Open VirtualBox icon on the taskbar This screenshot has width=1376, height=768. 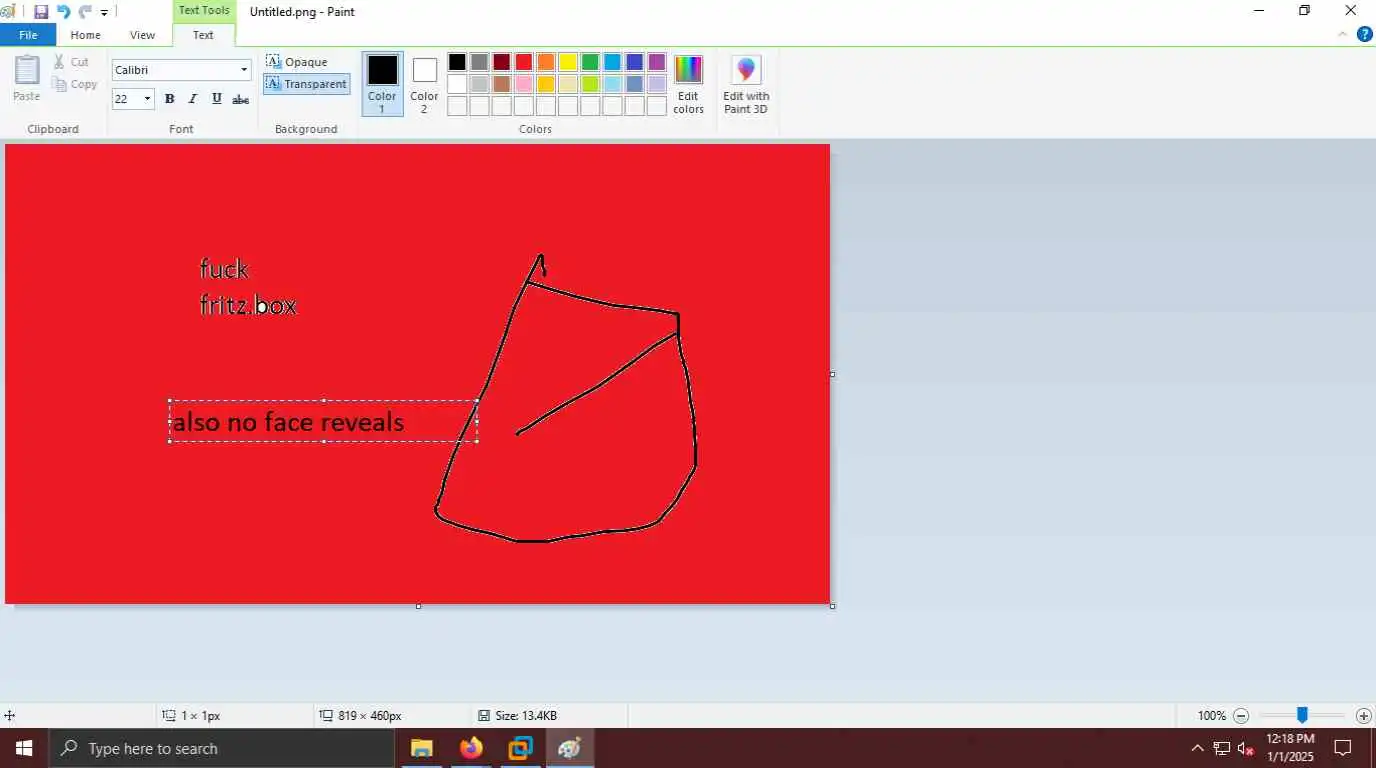pos(520,748)
